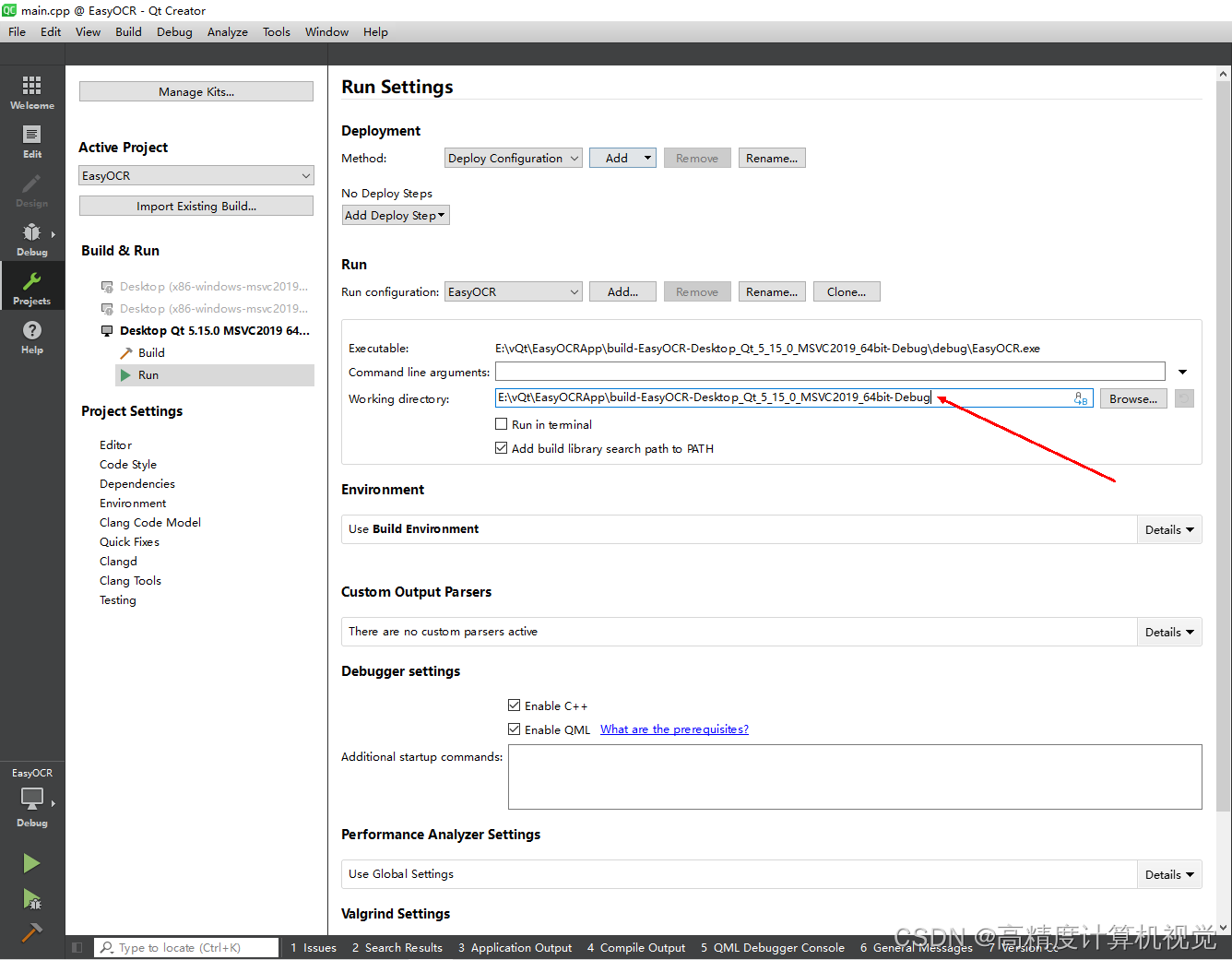The image size is (1232, 960).
Task: Open the Add Deploy Step dropdown
Action: click(396, 215)
